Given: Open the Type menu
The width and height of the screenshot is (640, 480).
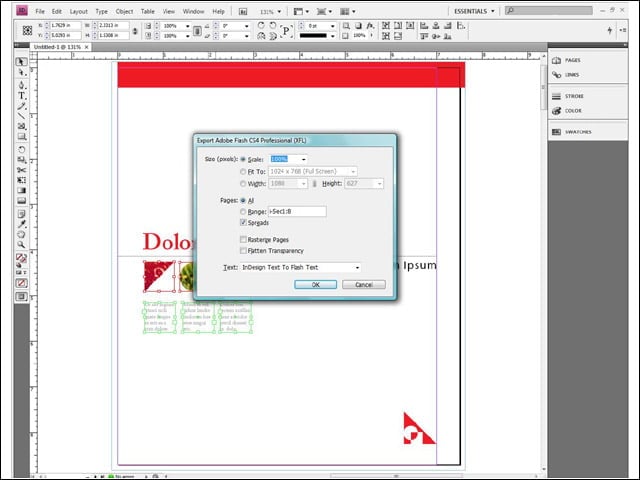Looking at the screenshot, I should [x=102, y=11].
